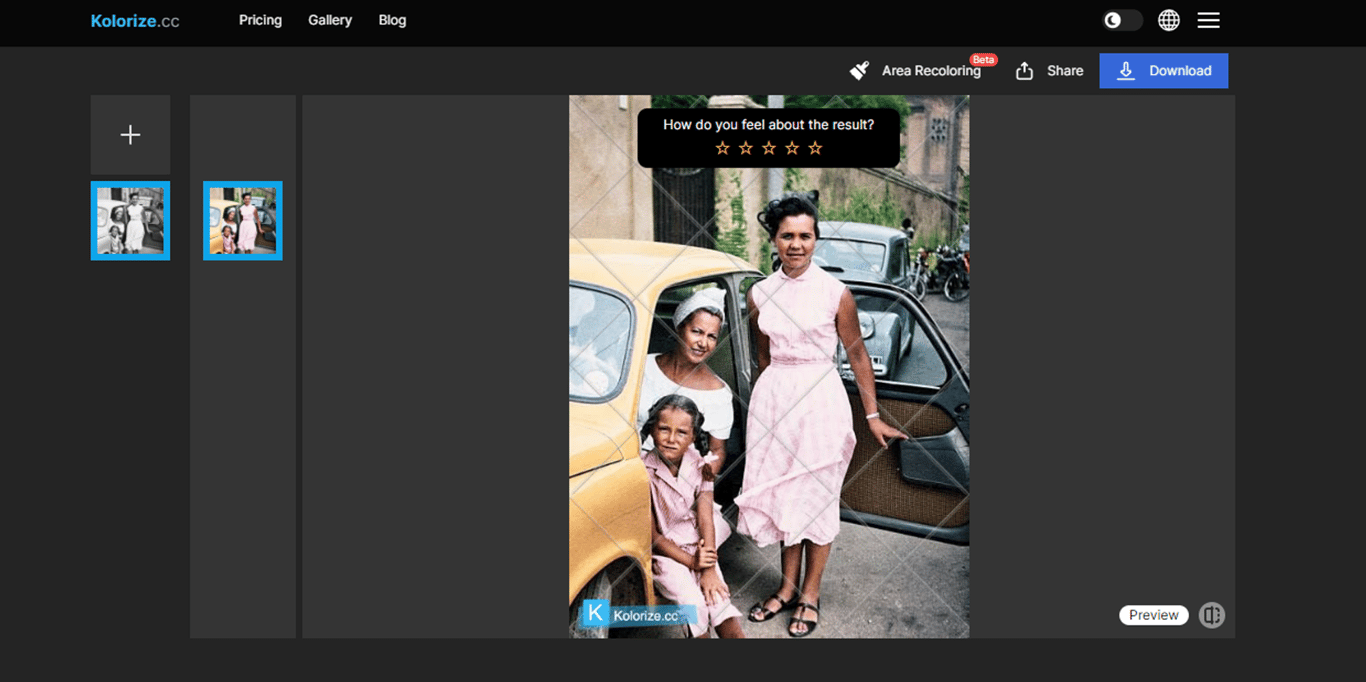
Task: Select the first rating star
Action: coord(722,147)
